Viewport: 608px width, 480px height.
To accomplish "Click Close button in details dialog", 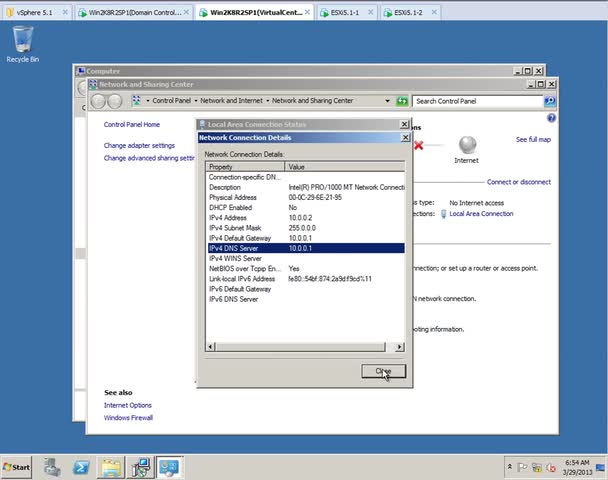I will 383,371.
